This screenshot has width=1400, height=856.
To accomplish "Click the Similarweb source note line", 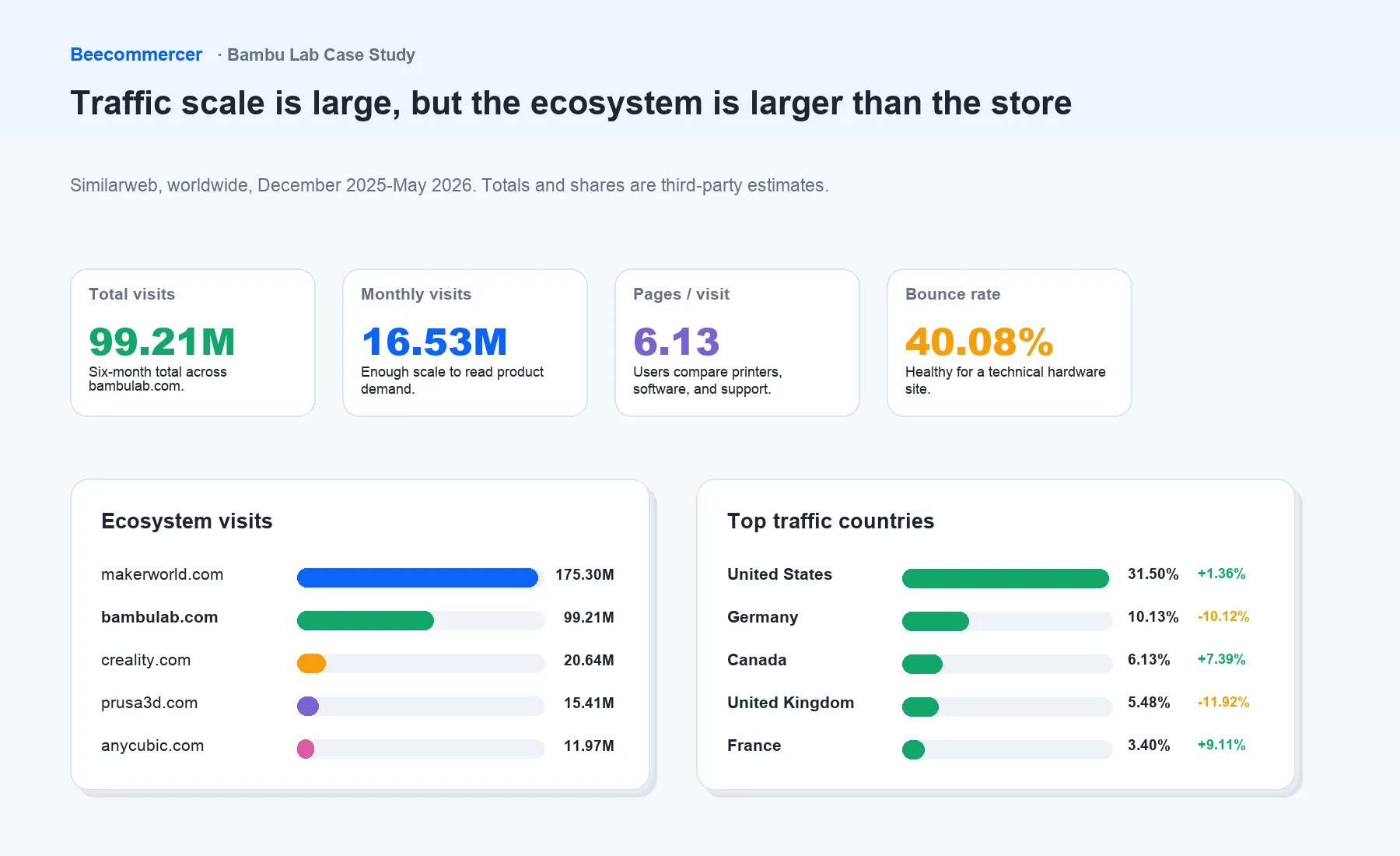I will [x=450, y=185].
